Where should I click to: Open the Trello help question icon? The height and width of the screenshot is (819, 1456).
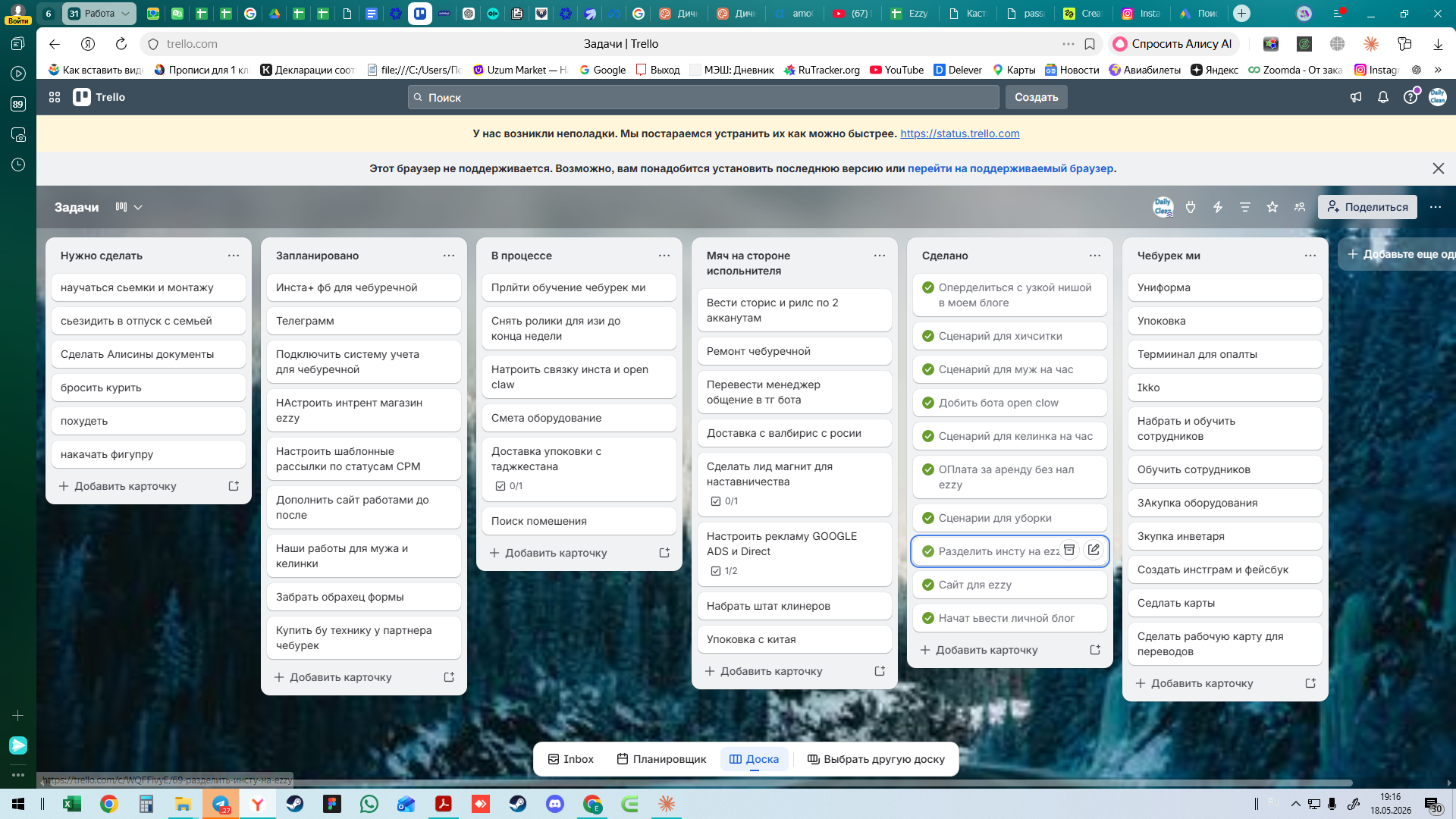click(1410, 97)
